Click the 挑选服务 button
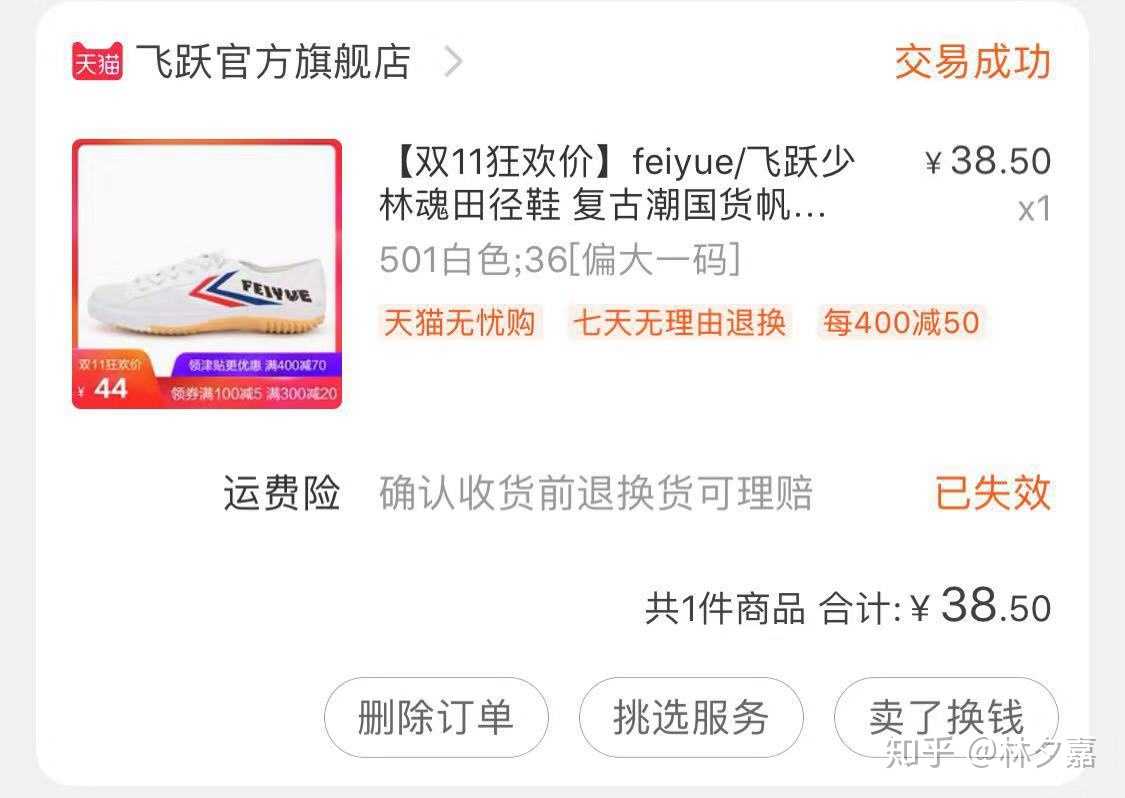Viewport: 1125px width, 798px height. pos(691,717)
